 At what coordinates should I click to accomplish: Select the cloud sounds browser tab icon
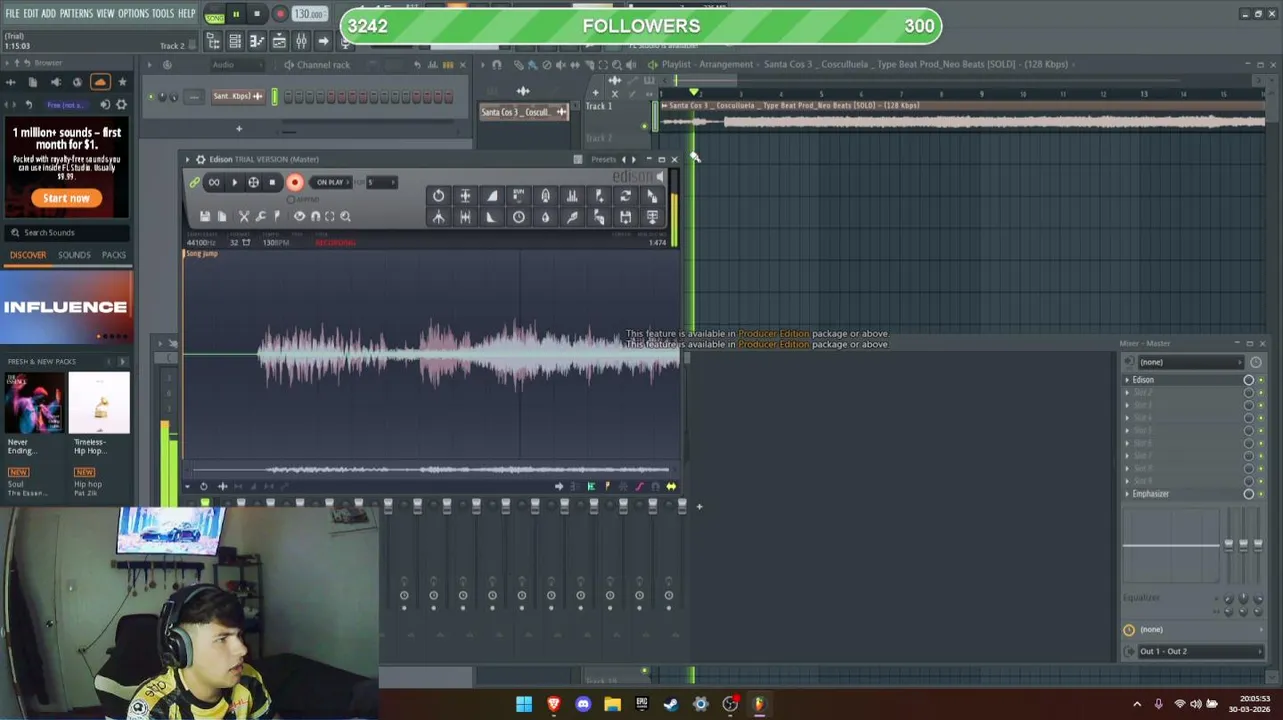click(x=100, y=82)
